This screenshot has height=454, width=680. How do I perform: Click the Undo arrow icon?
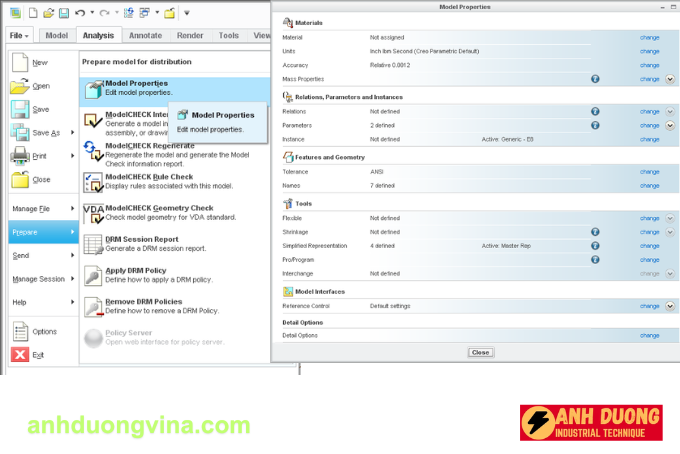pyautogui.click(x=81, y=13)
